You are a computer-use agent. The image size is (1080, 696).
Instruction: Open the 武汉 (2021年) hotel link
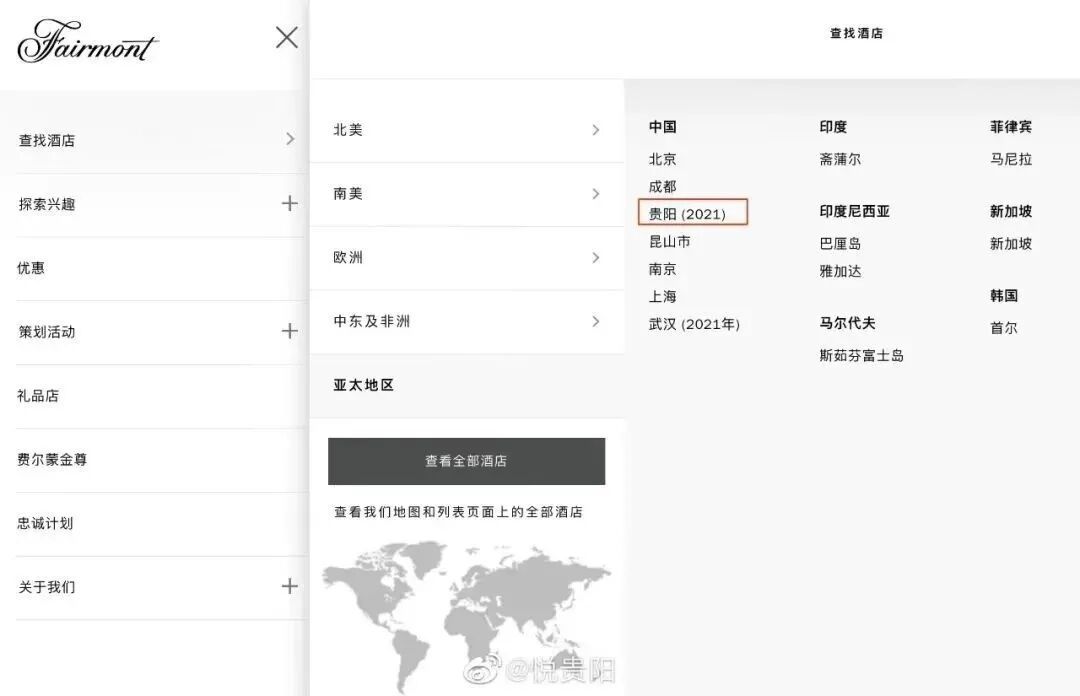(694, 324)
